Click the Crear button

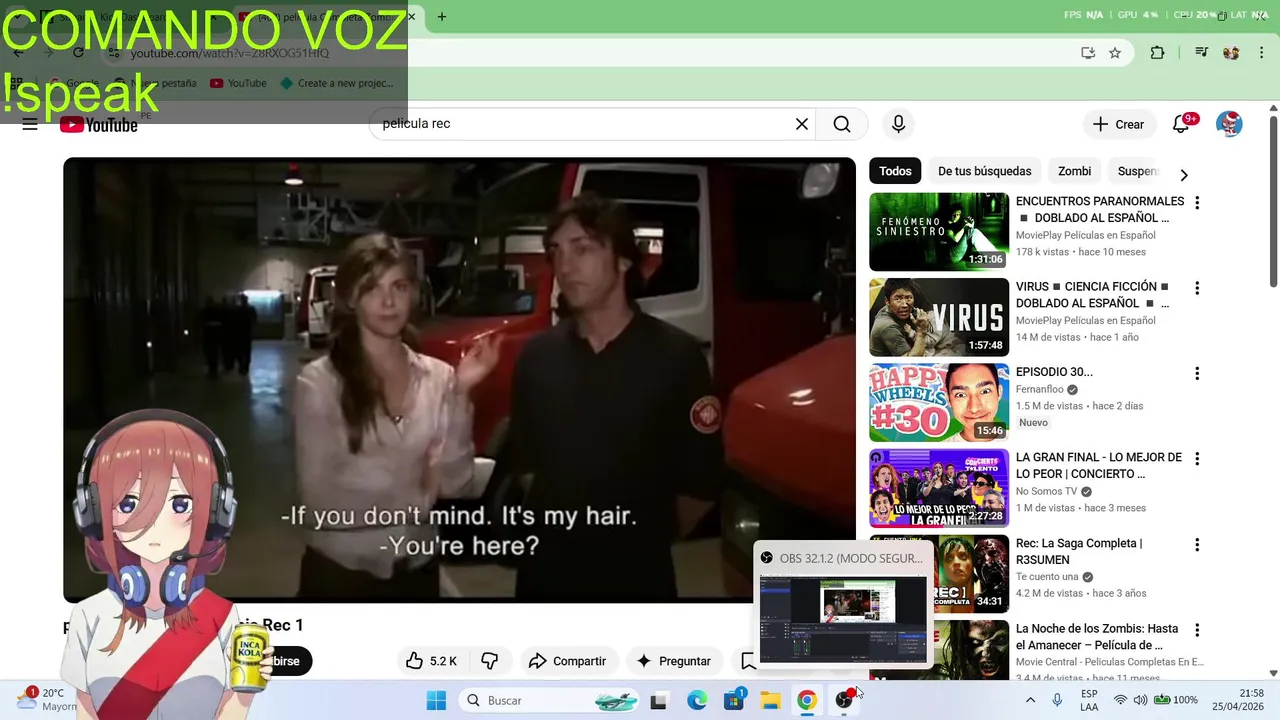tap(1118, 124)
